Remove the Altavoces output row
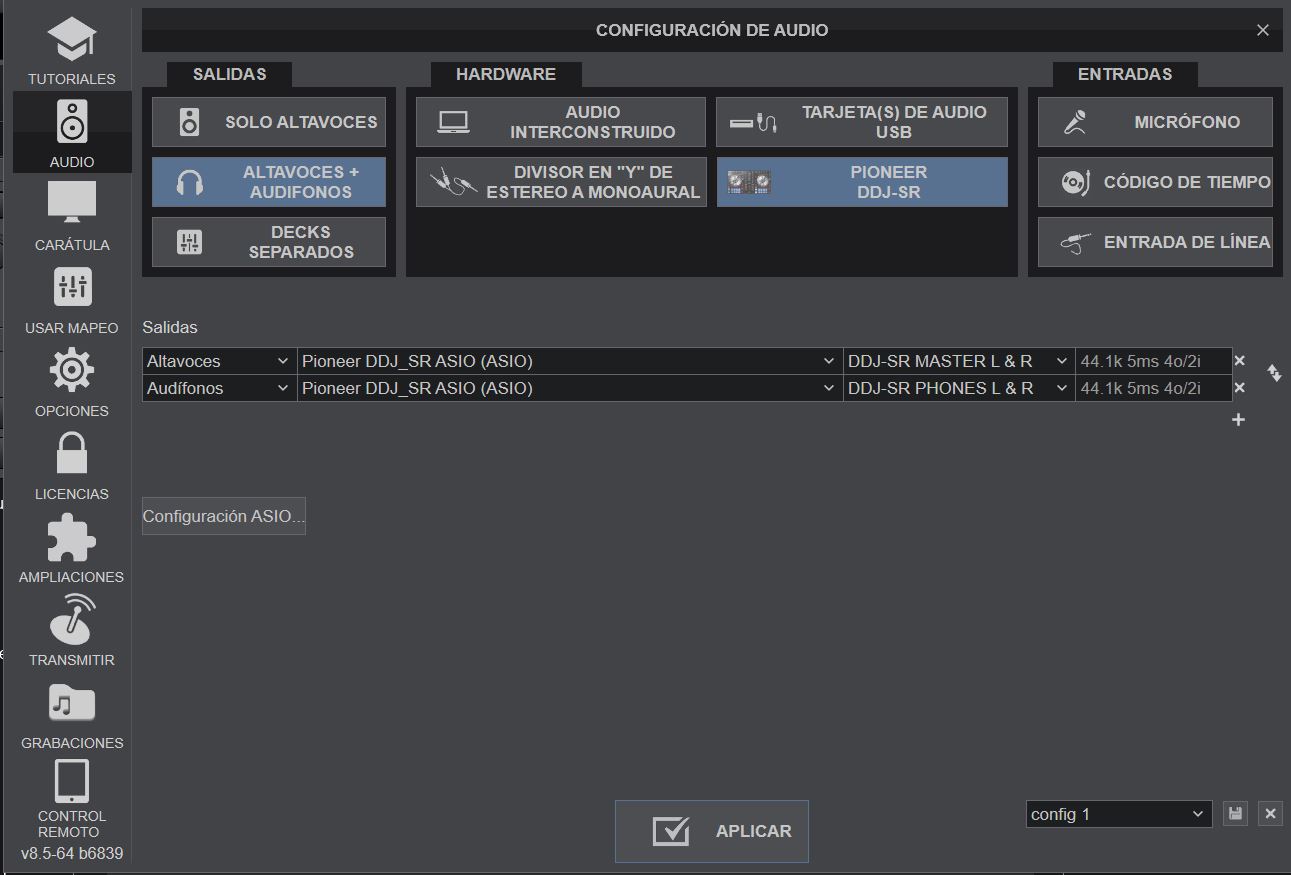This screenshot has height=875, width=1291. 1240,361
